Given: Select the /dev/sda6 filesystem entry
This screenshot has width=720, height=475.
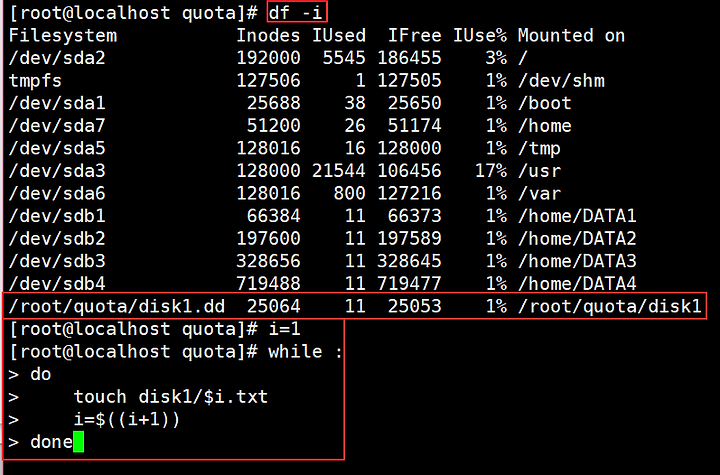Looking at the screenshot, I should click(57, 193).
